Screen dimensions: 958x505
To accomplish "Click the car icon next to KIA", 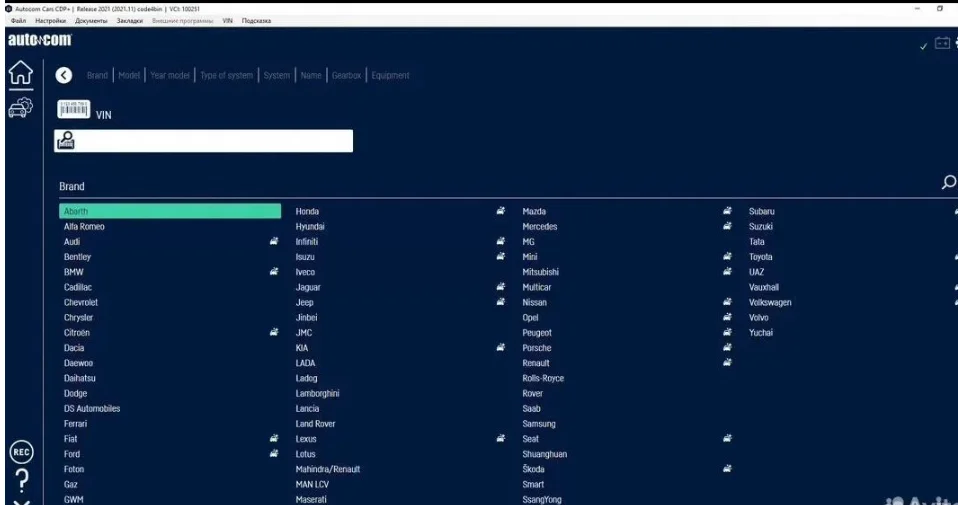I will point(500,347).
